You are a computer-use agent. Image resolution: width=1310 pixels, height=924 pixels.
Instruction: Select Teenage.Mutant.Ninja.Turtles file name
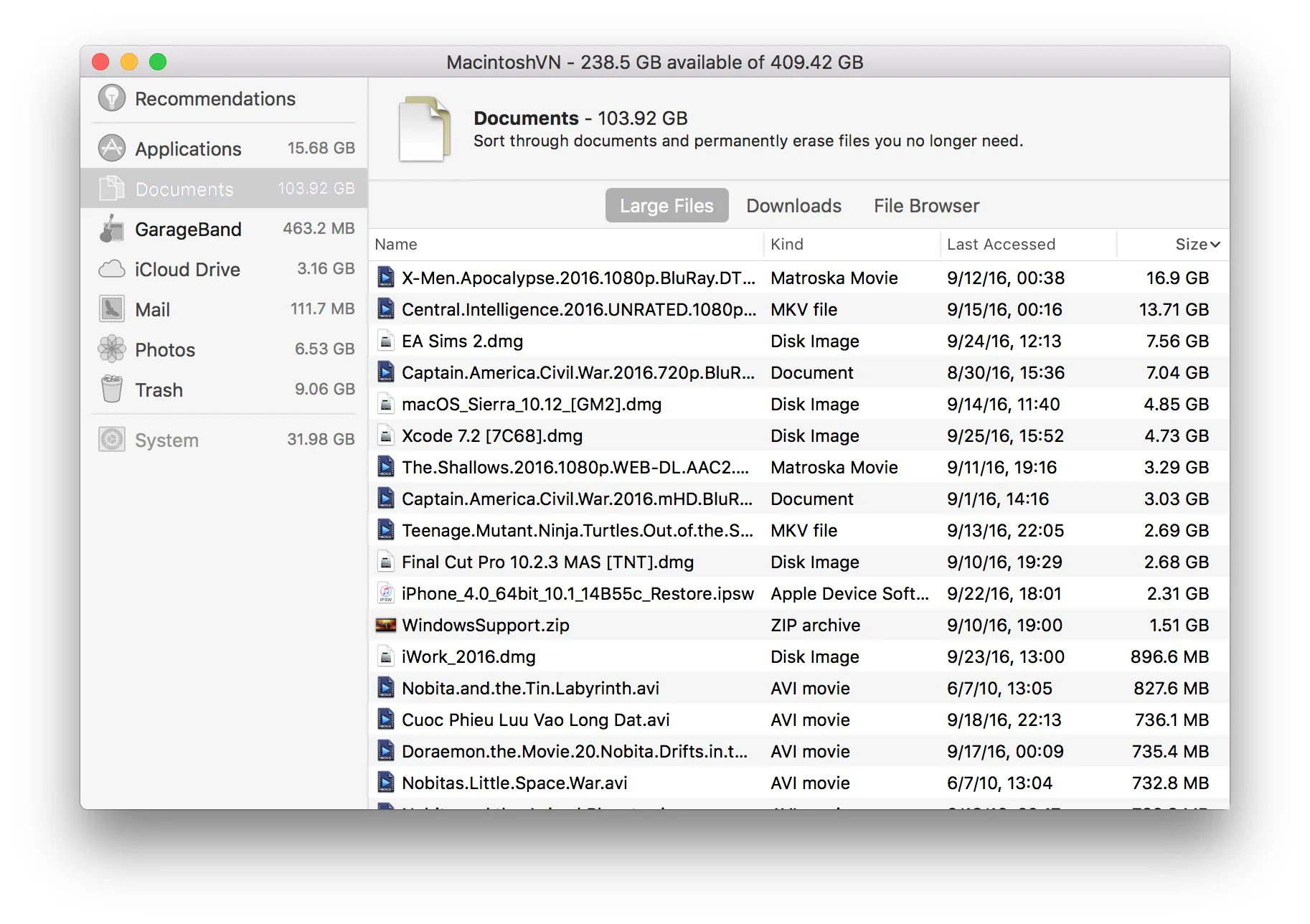578,530
